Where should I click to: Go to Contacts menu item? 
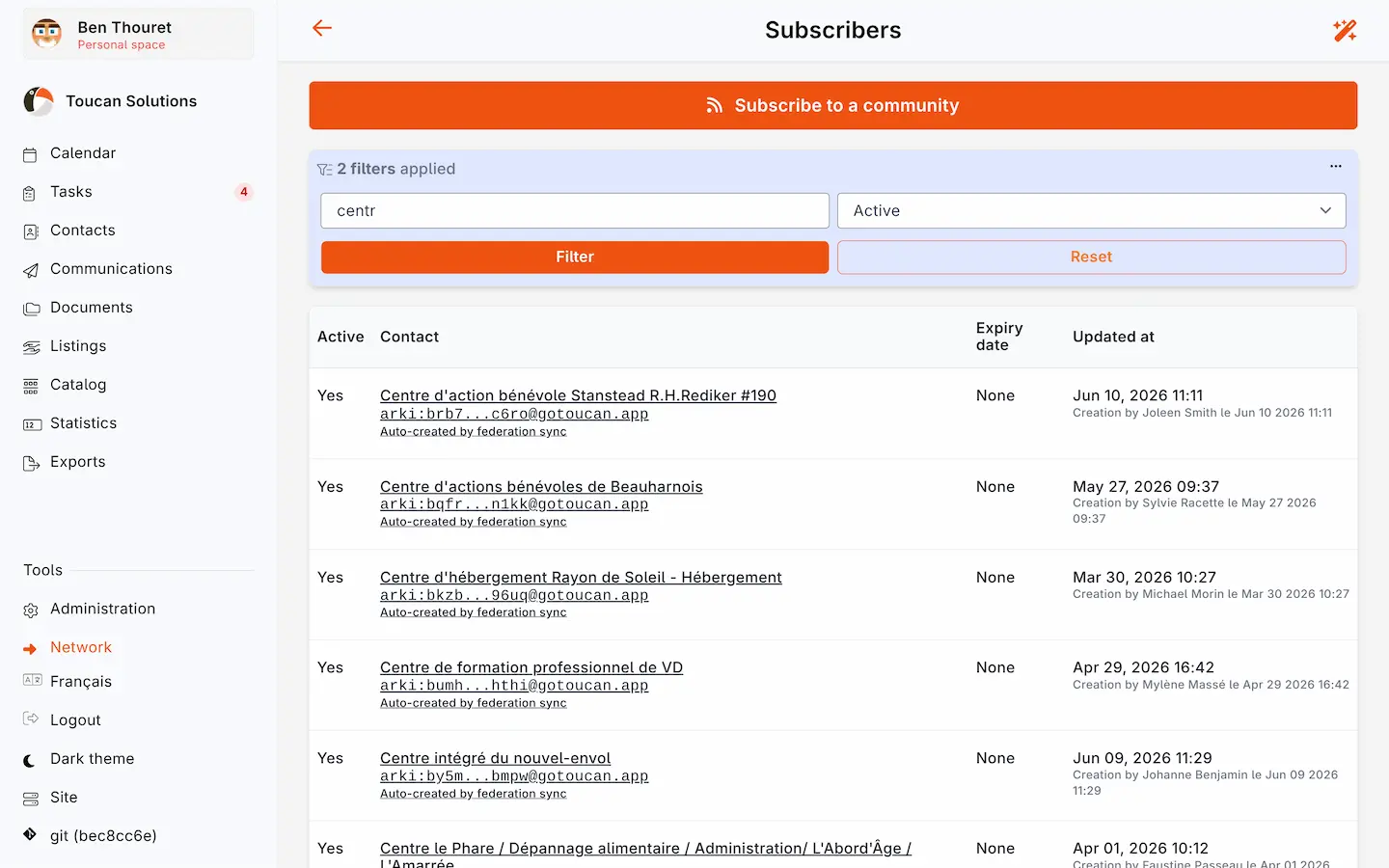[x=83, y=231]
